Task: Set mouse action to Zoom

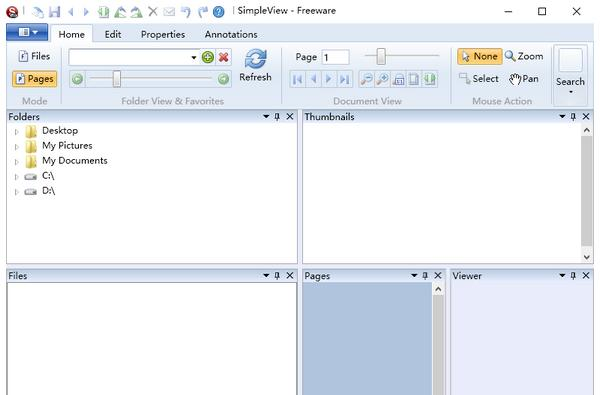Action: 524,56
